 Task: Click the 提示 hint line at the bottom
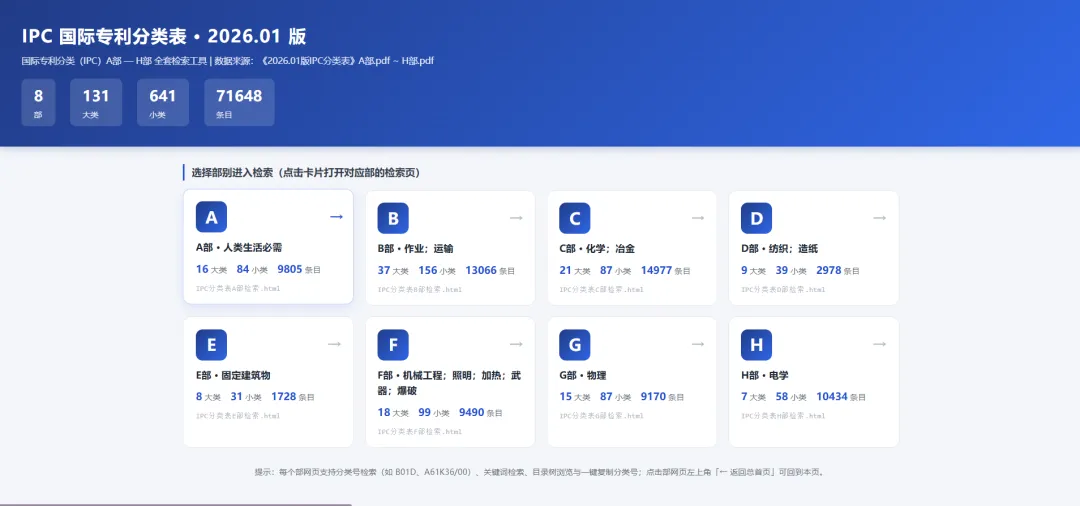pyautogui.click(x=540, y=472)
